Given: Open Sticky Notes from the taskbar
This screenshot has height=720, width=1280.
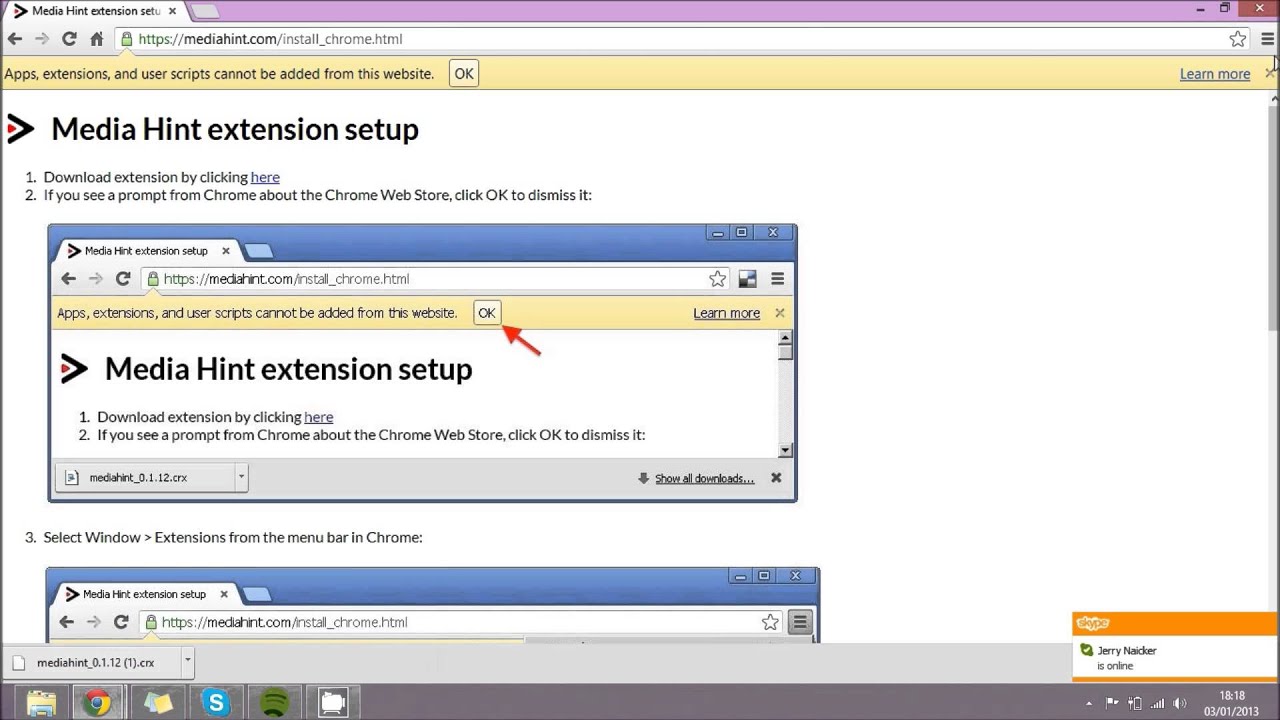Looking at the screenshot, I should tap(158, 703).
